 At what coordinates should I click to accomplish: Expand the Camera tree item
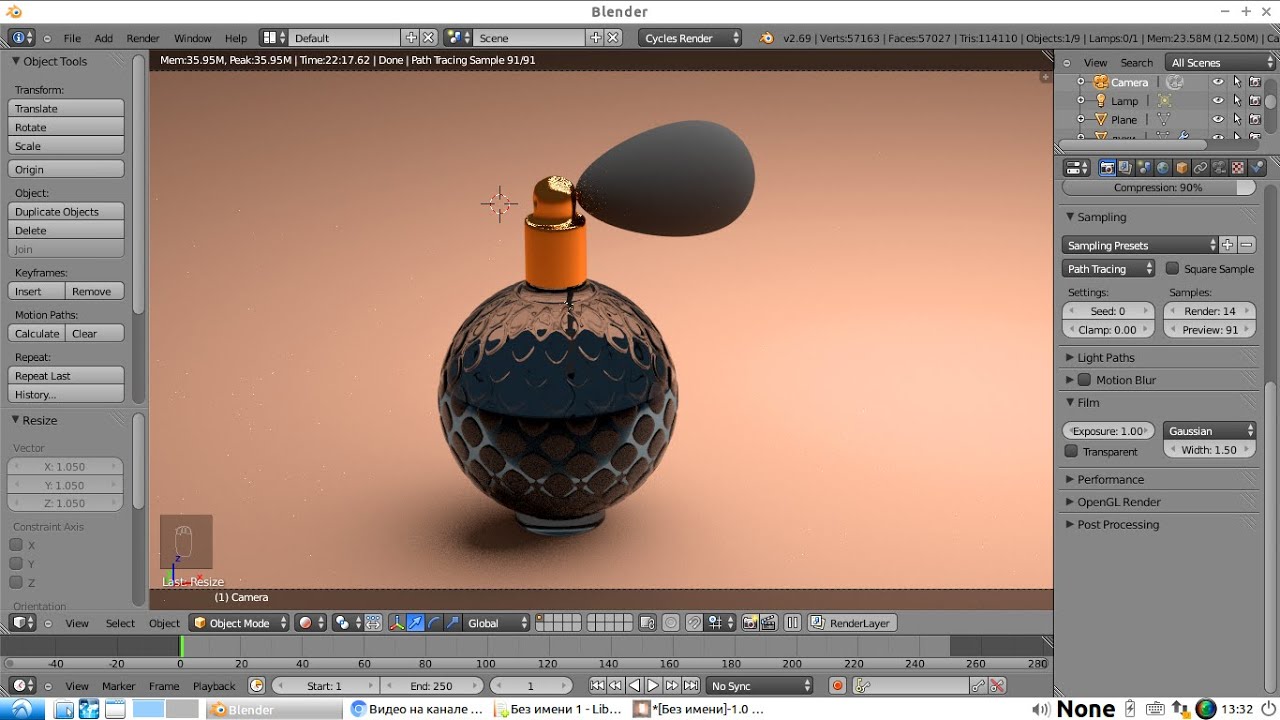(1080, 82)
